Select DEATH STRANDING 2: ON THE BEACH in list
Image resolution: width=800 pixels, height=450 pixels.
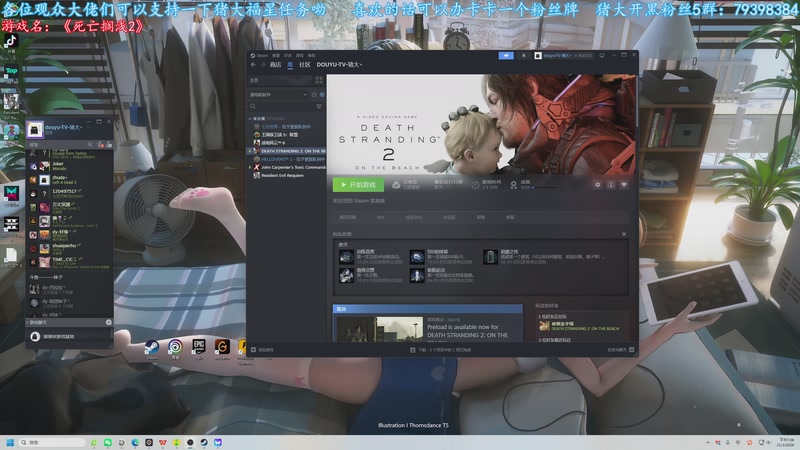[287, 151]
